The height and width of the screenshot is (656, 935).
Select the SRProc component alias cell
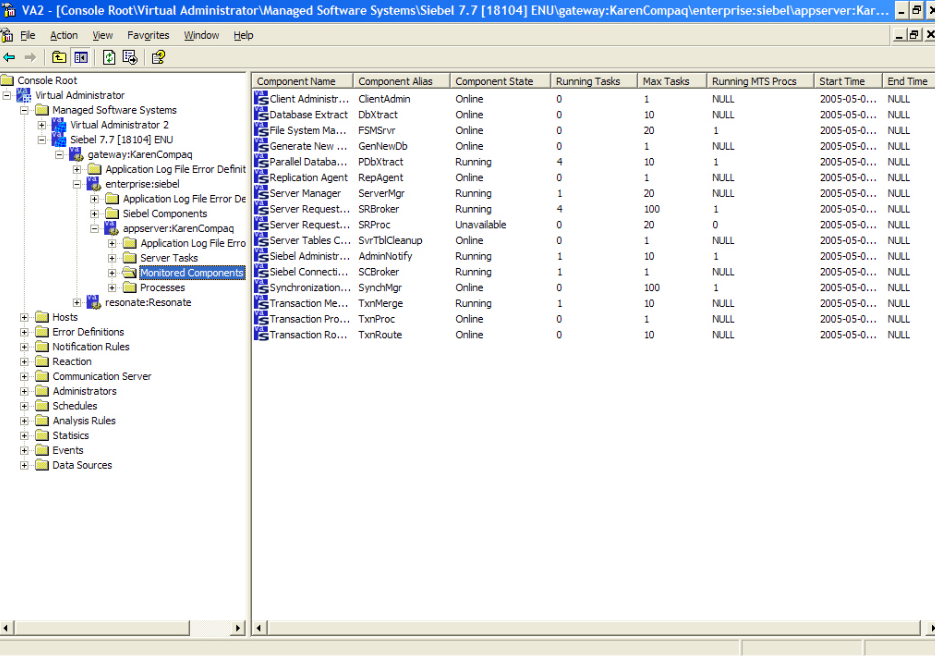[374, 225]
